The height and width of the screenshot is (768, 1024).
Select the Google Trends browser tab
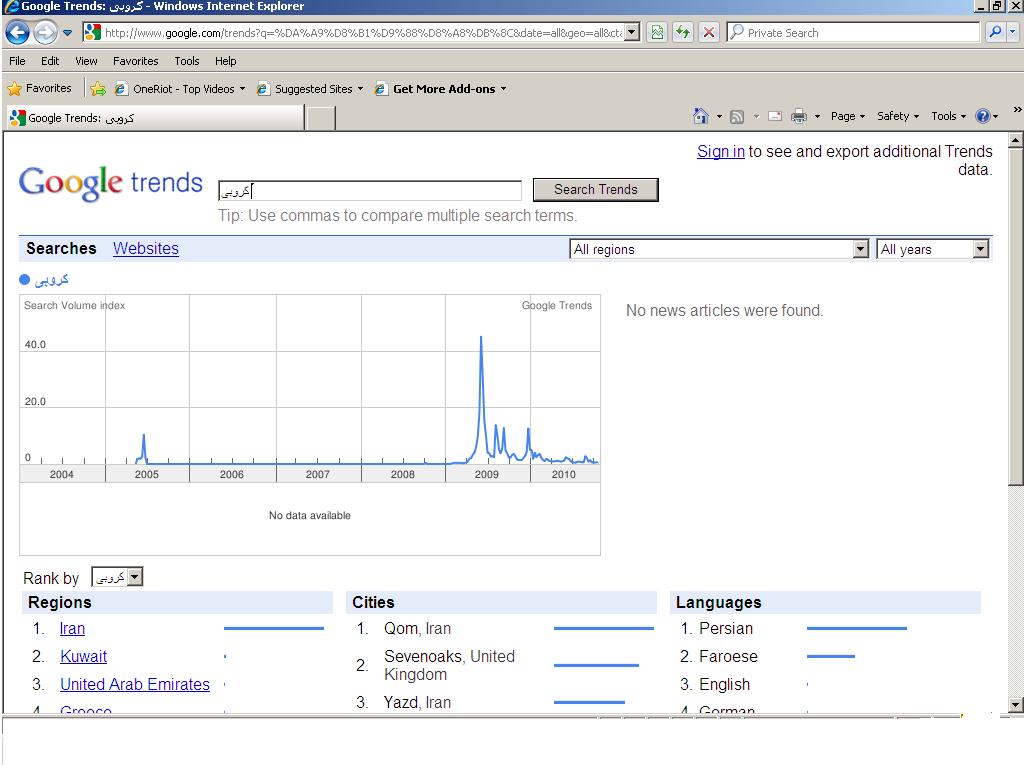pos(155,118)
